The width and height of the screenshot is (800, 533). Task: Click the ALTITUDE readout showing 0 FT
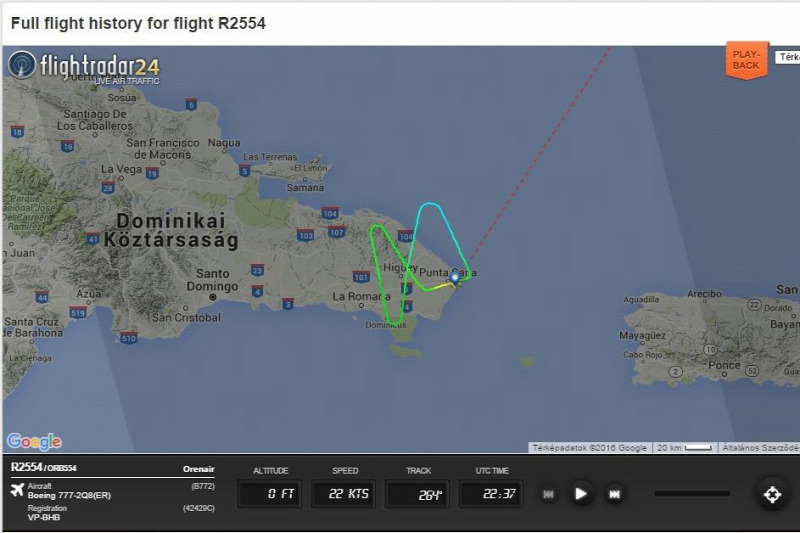[x=270, y=494]
